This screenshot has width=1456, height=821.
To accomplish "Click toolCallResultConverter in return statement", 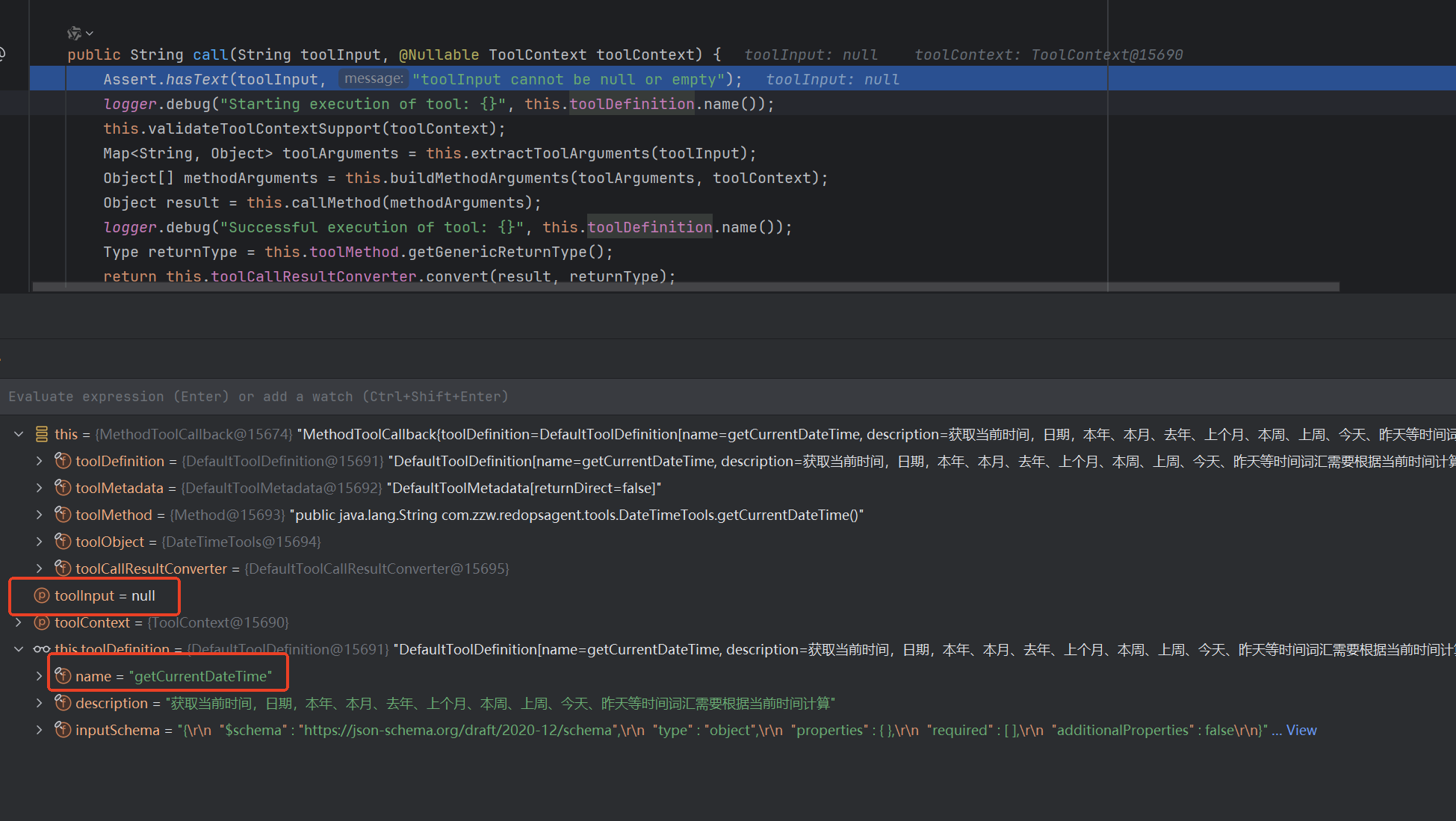I will (314, 276).
